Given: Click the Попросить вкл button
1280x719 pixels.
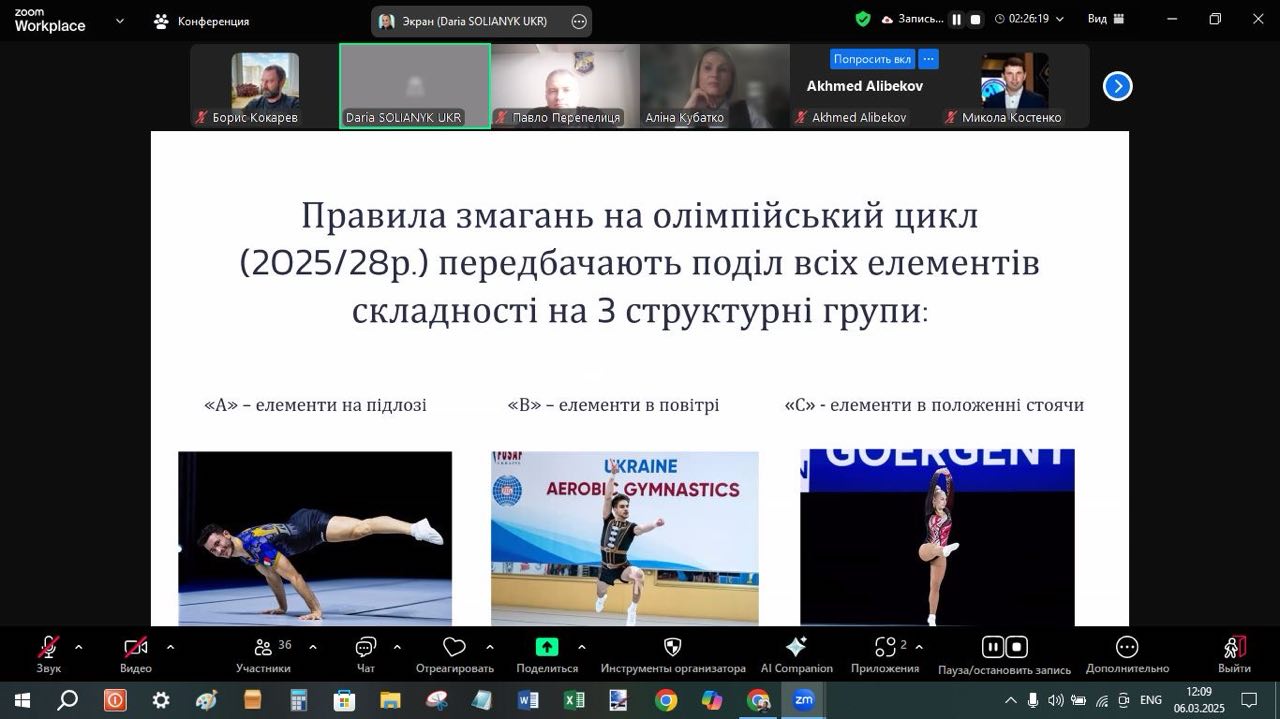Looking at the screenshot, I should pos(872,59).
